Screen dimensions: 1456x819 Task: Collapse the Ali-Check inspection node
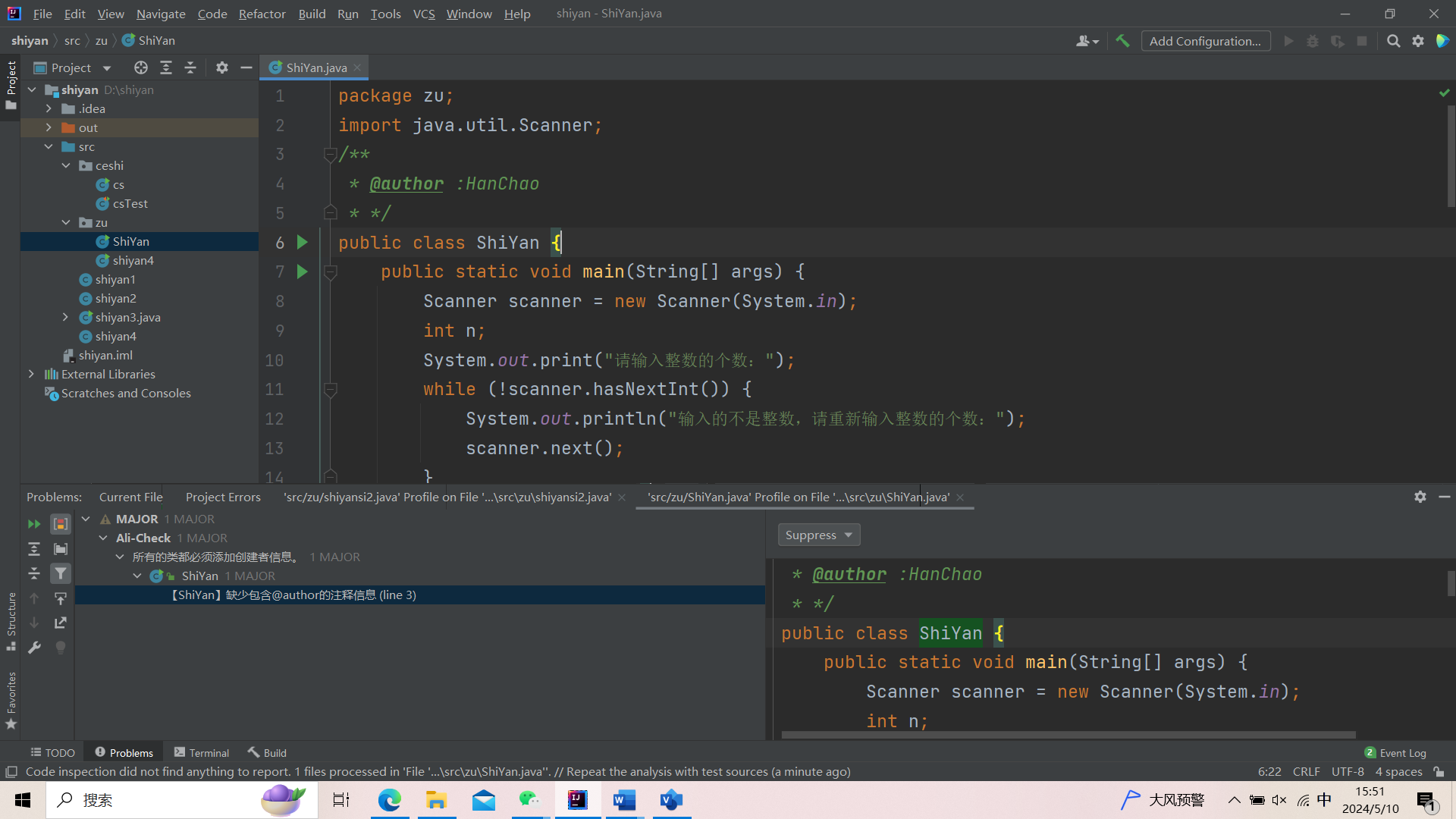coord(103,538)
